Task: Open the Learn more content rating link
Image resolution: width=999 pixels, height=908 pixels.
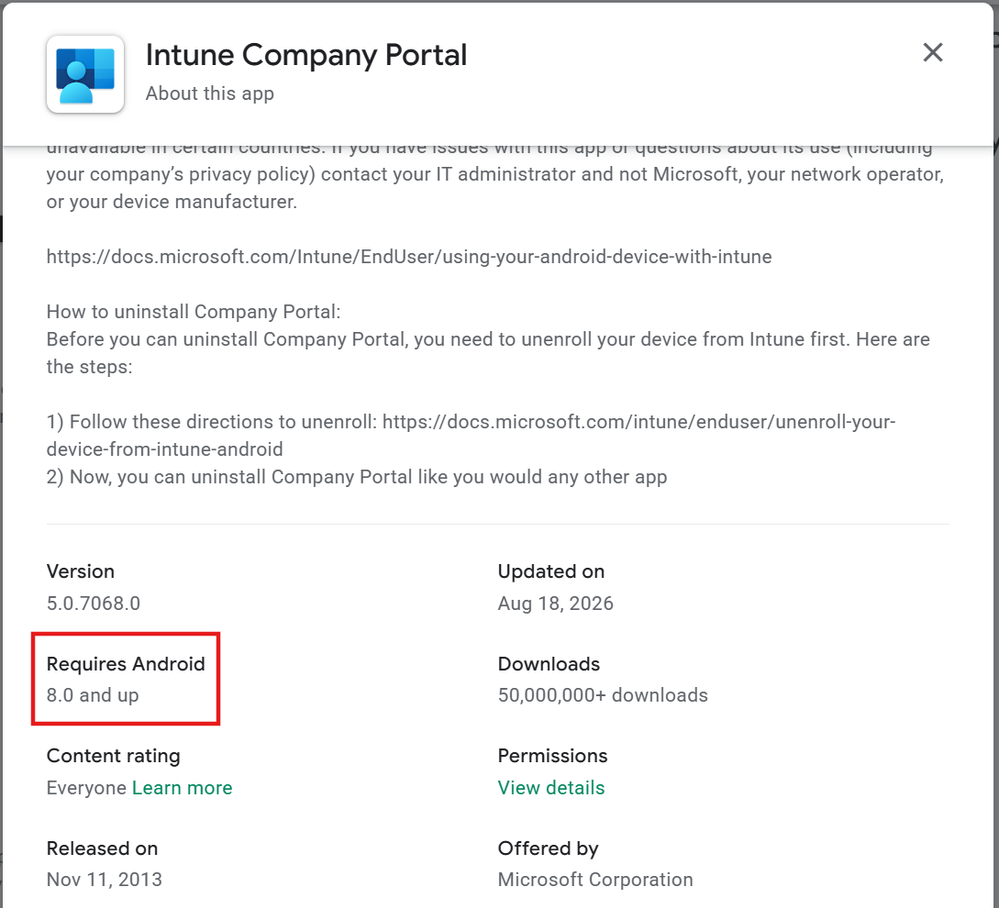Action: [182, 788]
